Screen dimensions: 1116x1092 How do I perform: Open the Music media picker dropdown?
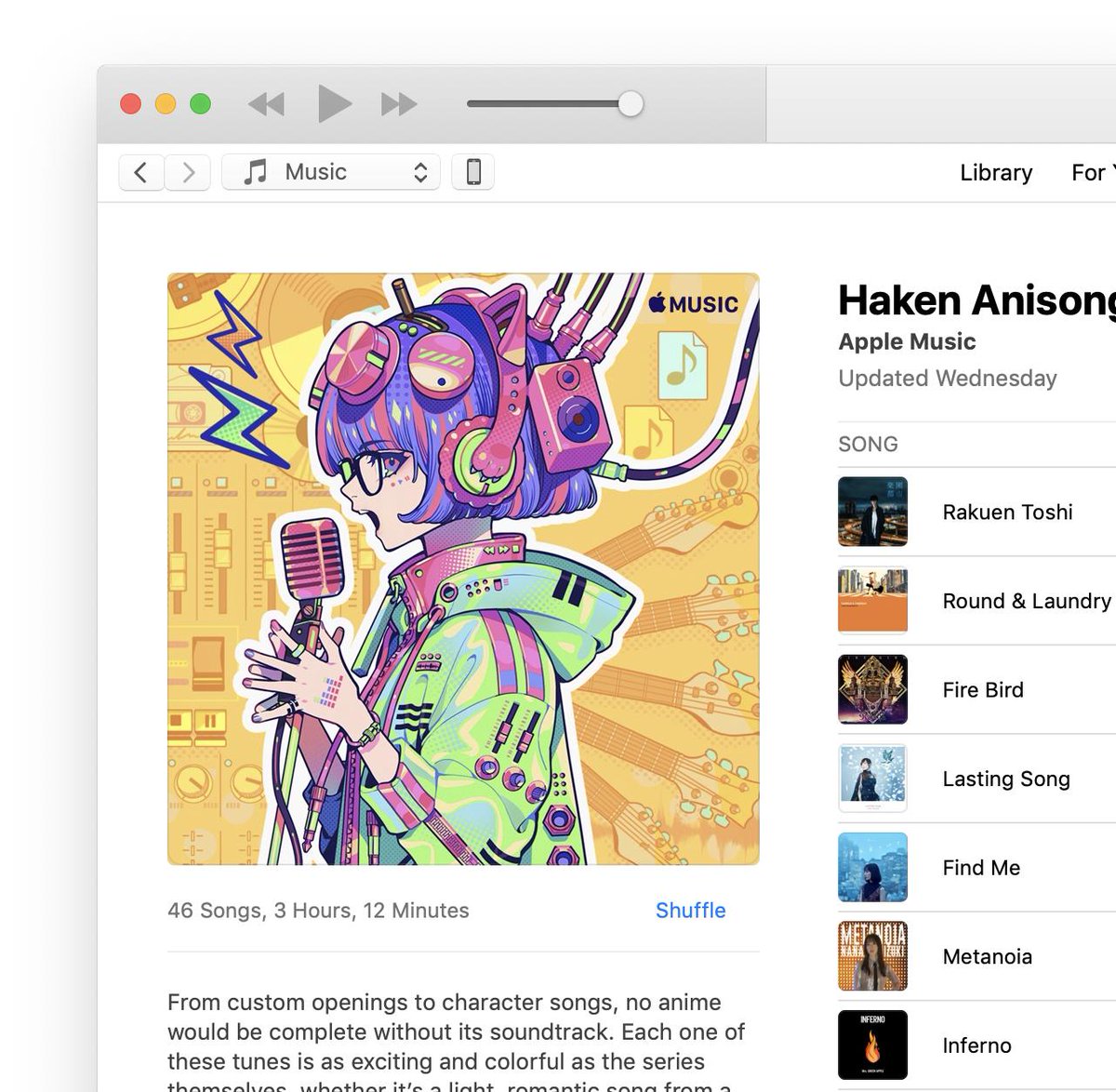pos(330,172)
